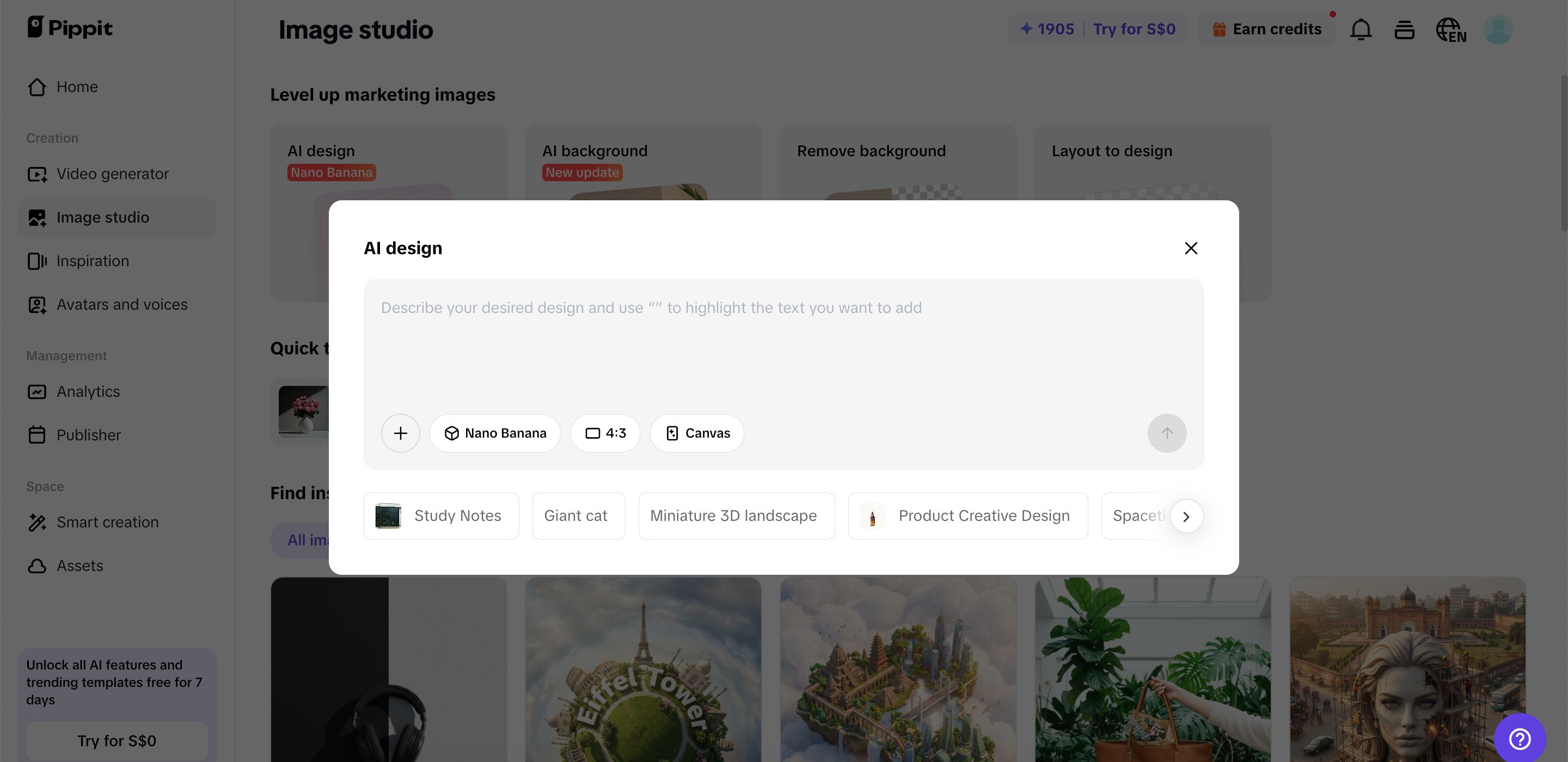Open the 4:3 aspect ratio dropdown
This screenshot has height=762, width=1568.
pos(605,433)
